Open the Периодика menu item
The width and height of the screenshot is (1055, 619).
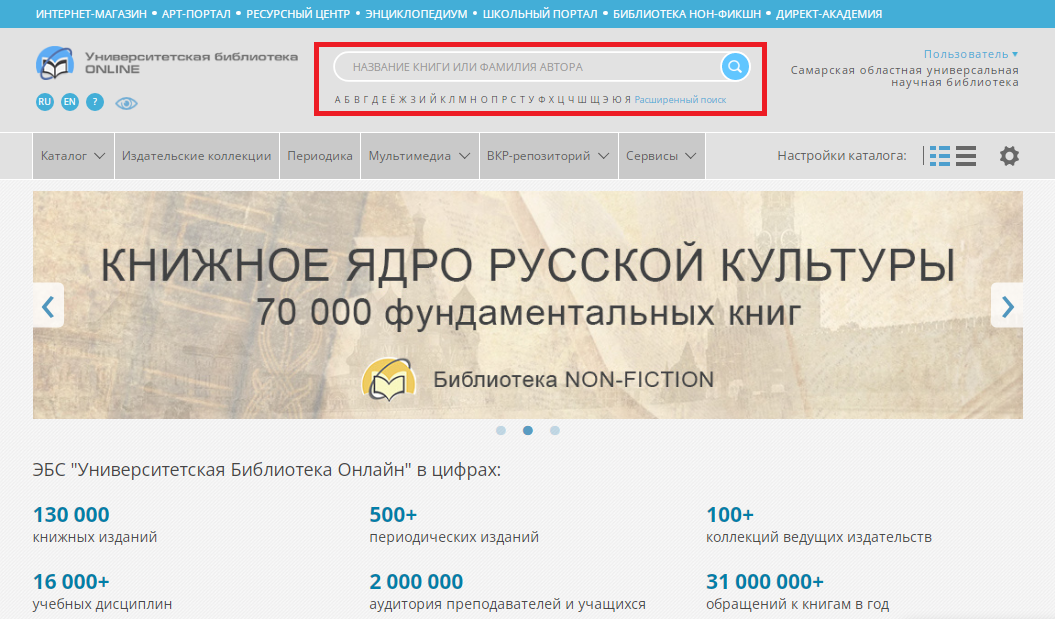(x=320, y=155)
